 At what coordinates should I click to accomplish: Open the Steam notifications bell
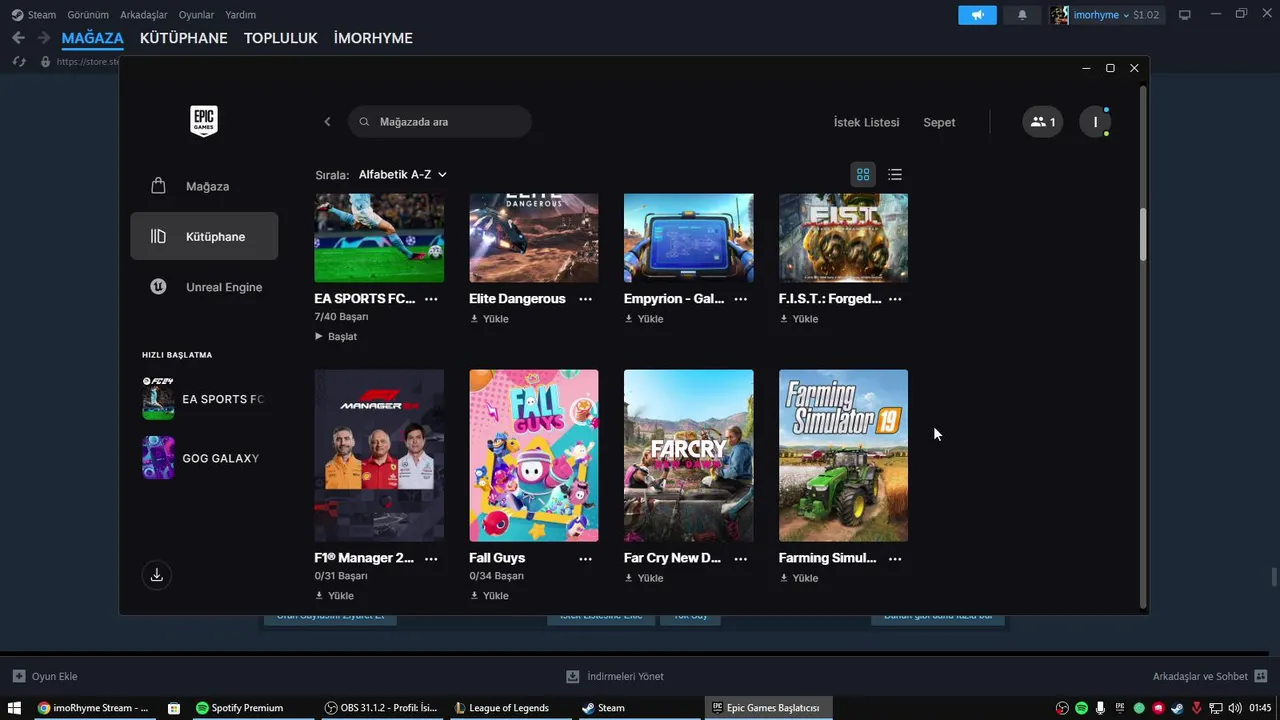pyautogui.click(x=1022, y=15)
